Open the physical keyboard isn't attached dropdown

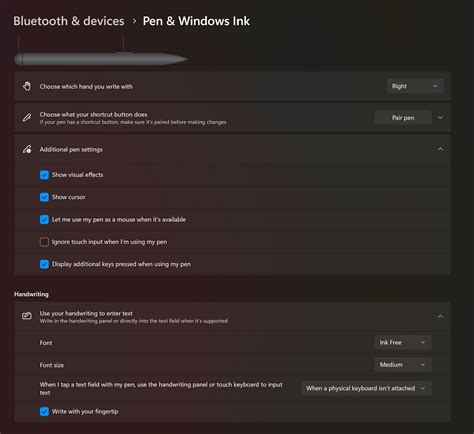pos(366,388)
